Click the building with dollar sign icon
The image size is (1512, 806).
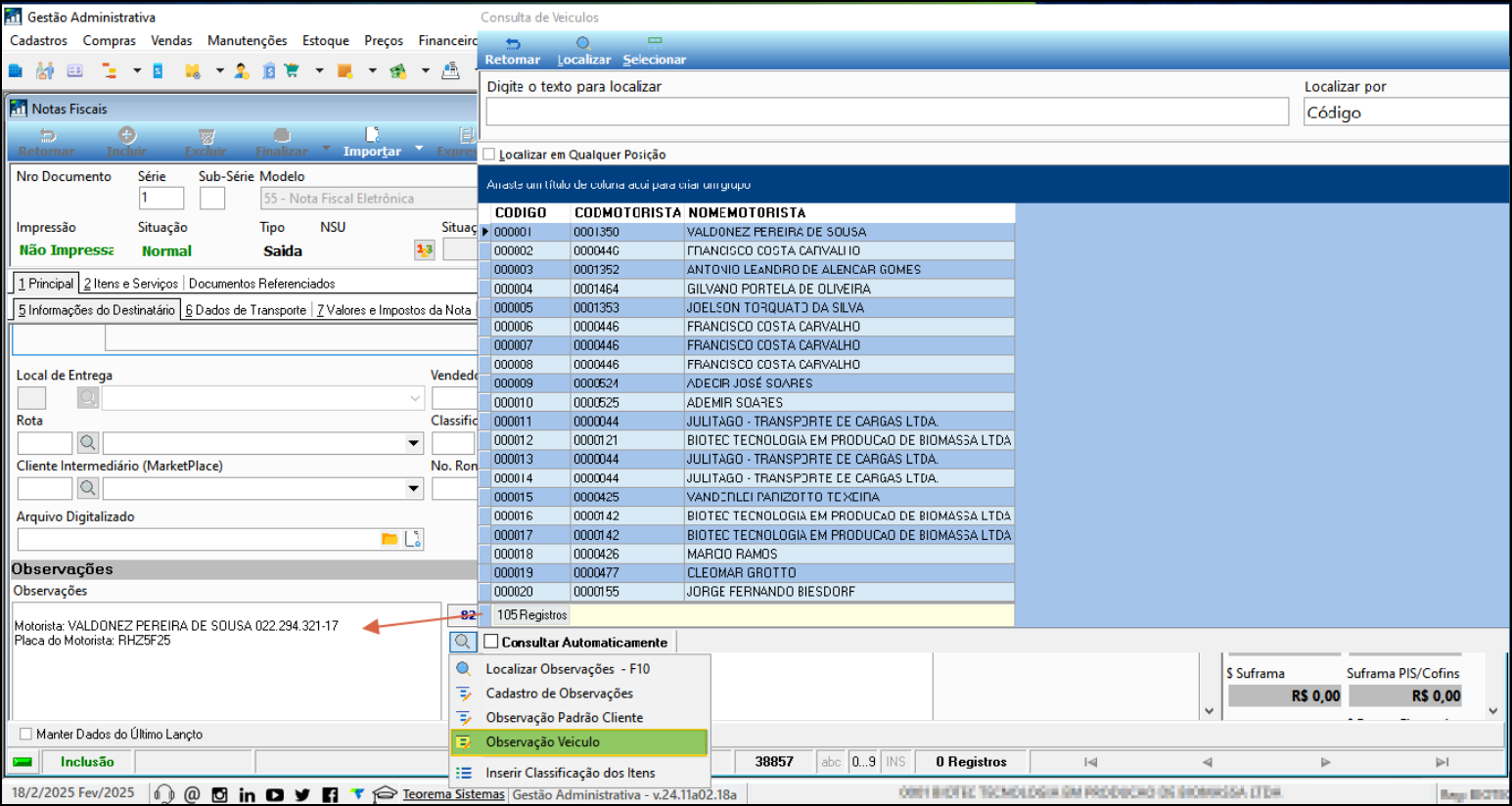pos(269,70)
